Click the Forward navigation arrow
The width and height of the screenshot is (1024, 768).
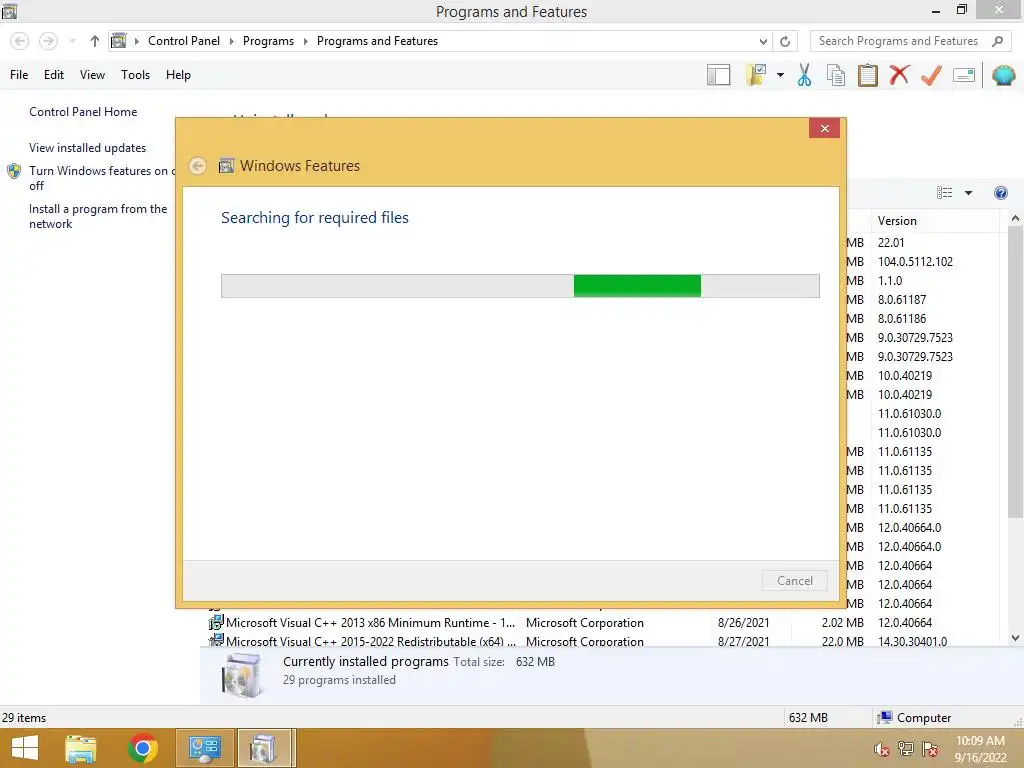48,41
